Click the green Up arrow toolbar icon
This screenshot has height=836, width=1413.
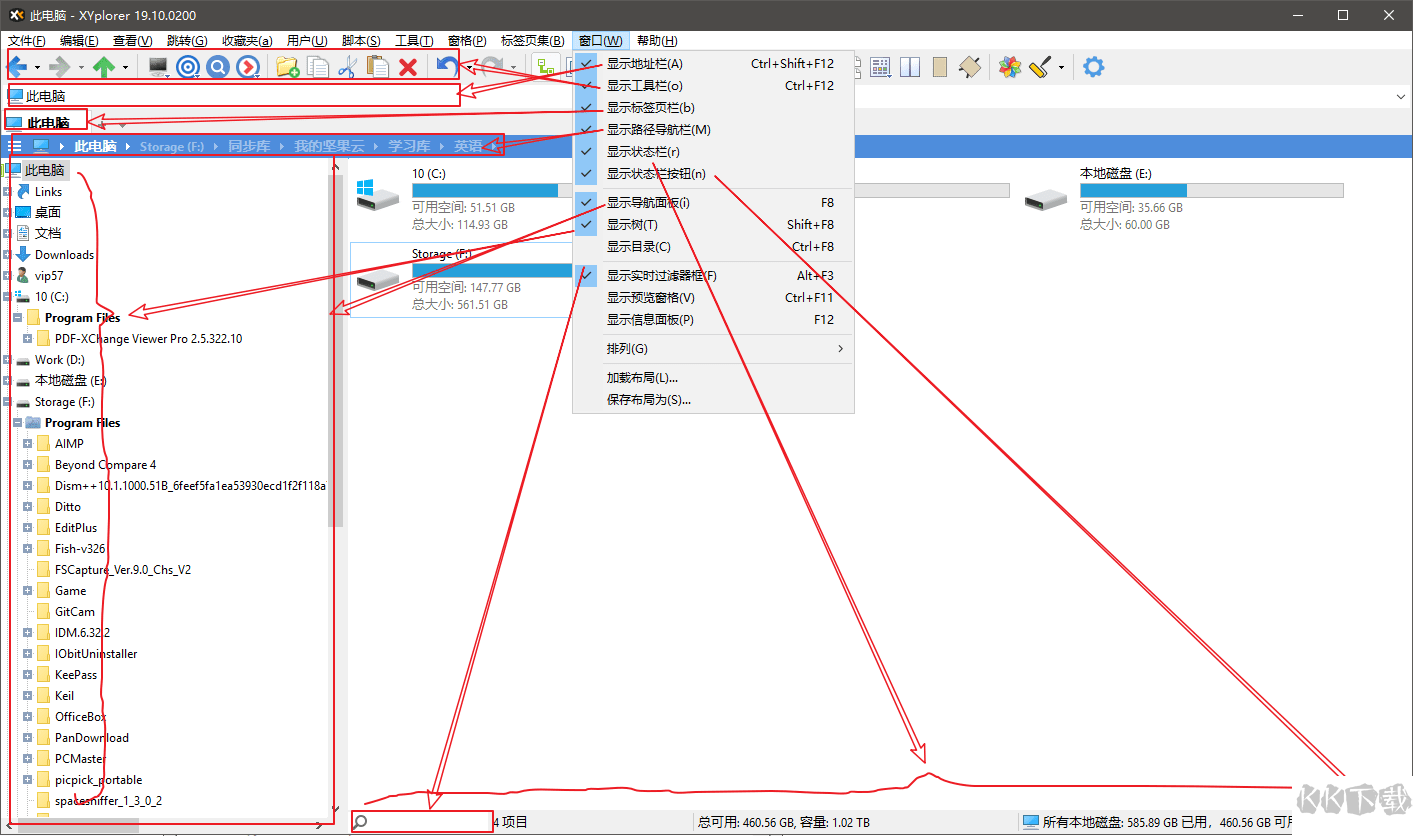104,67
